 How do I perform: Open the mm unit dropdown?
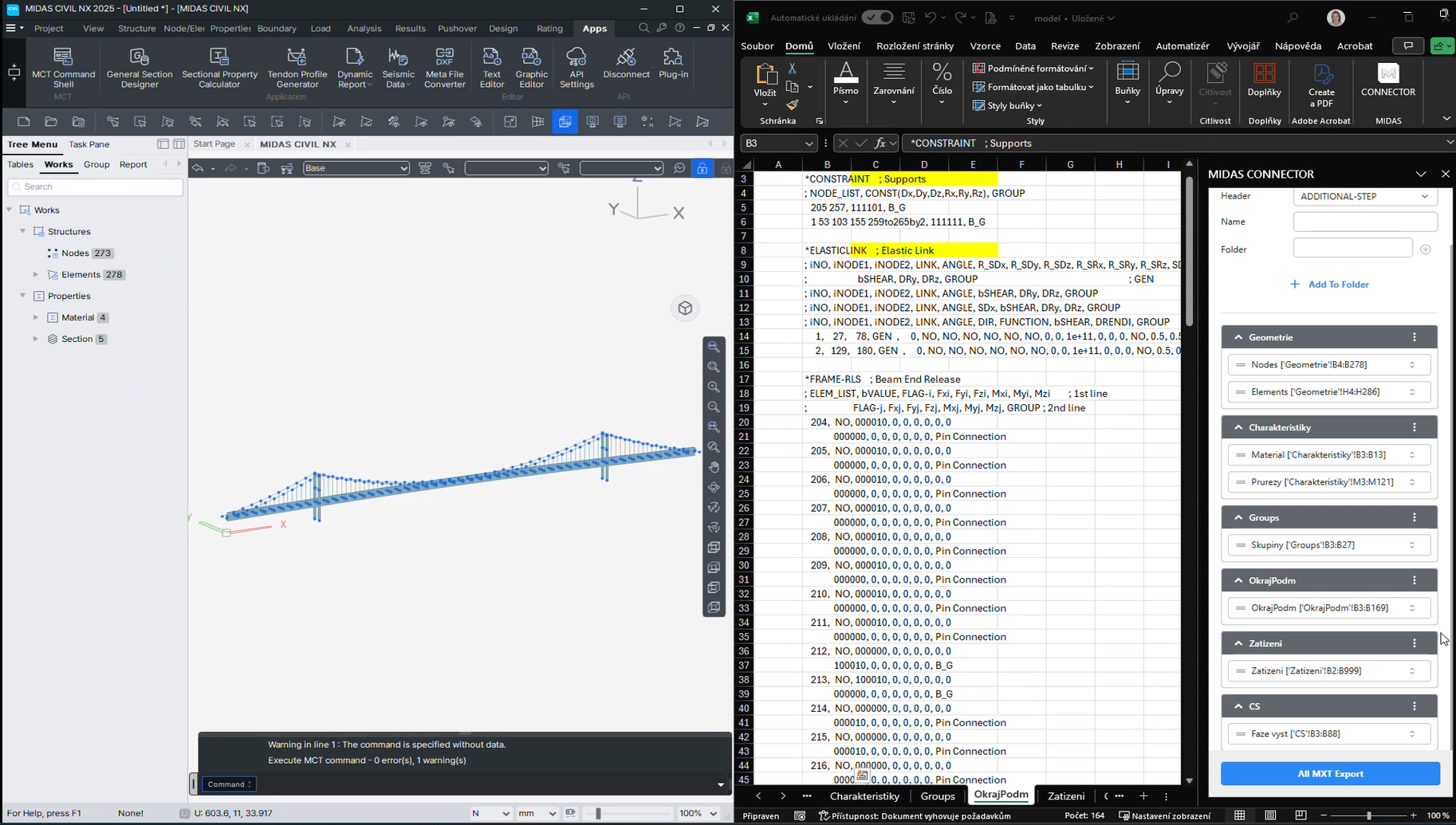click(537, 813)
